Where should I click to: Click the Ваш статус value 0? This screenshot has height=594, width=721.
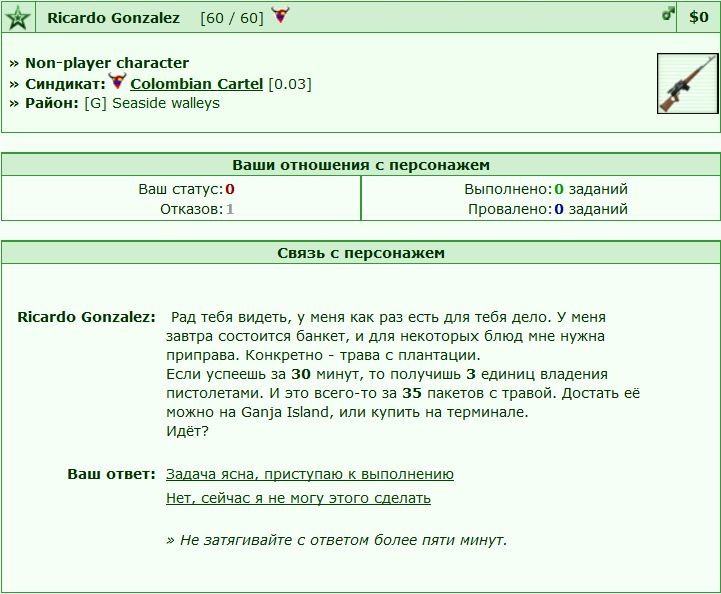(230, 189)
